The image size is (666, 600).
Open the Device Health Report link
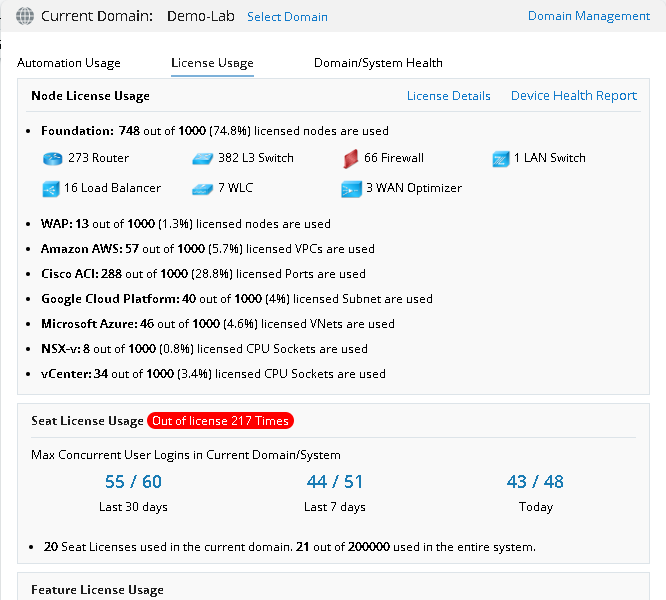(x=574, y=96)
